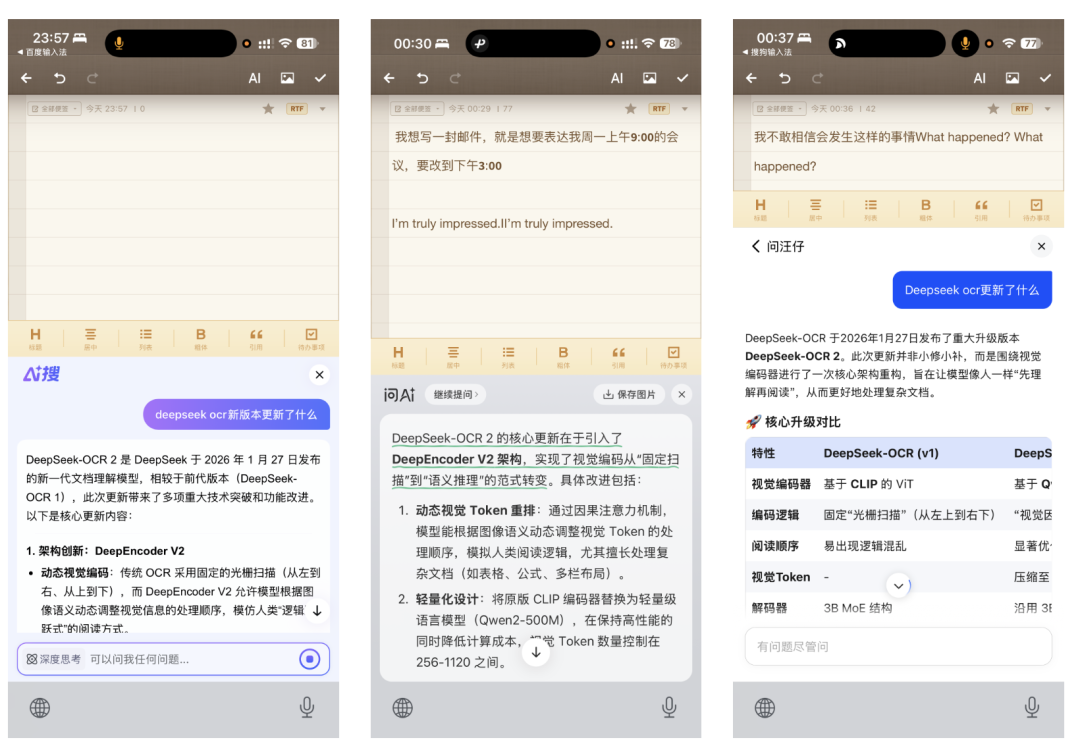
Task: Tap the insert image icon next to AI
Action: pyautogui.click(x=290, y=77)
